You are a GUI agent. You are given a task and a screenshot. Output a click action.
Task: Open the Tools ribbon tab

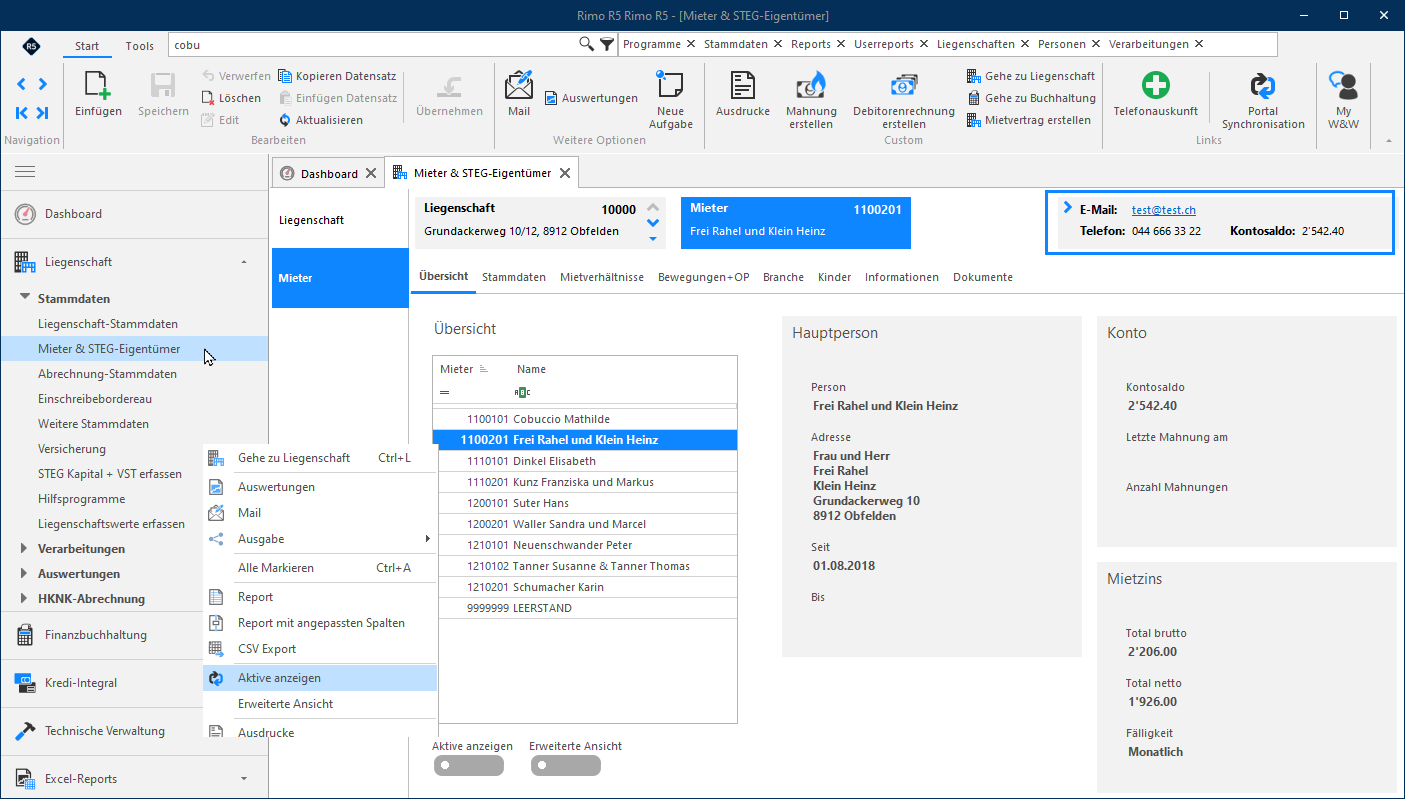[x=140, y=45]
